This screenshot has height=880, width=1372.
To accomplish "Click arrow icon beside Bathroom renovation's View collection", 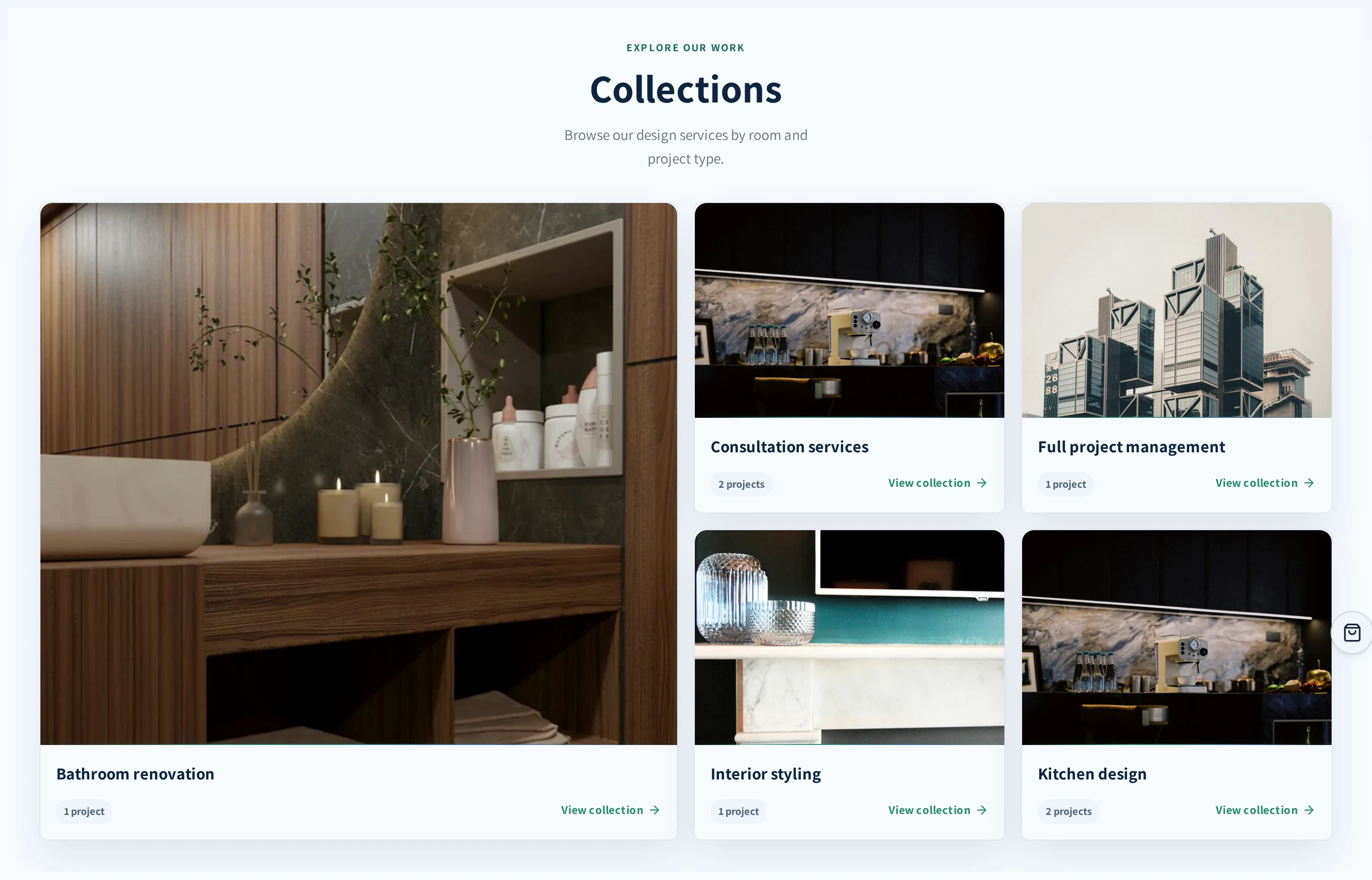I will pos(655,811).
